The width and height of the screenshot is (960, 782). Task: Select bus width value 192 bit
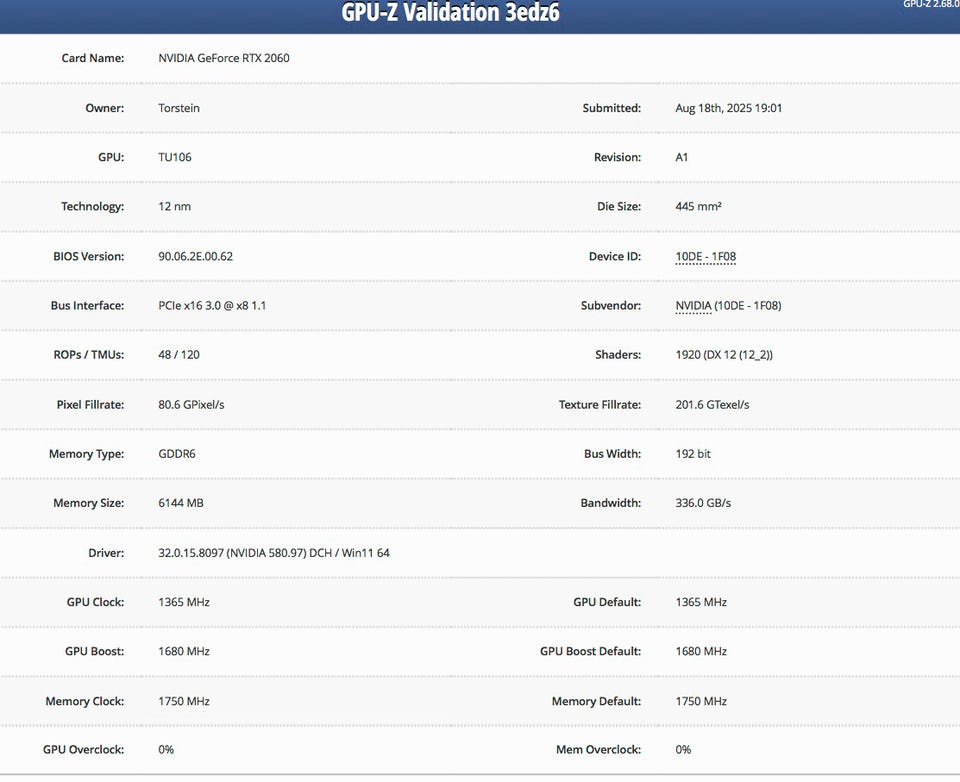click(x=693, y=454)
